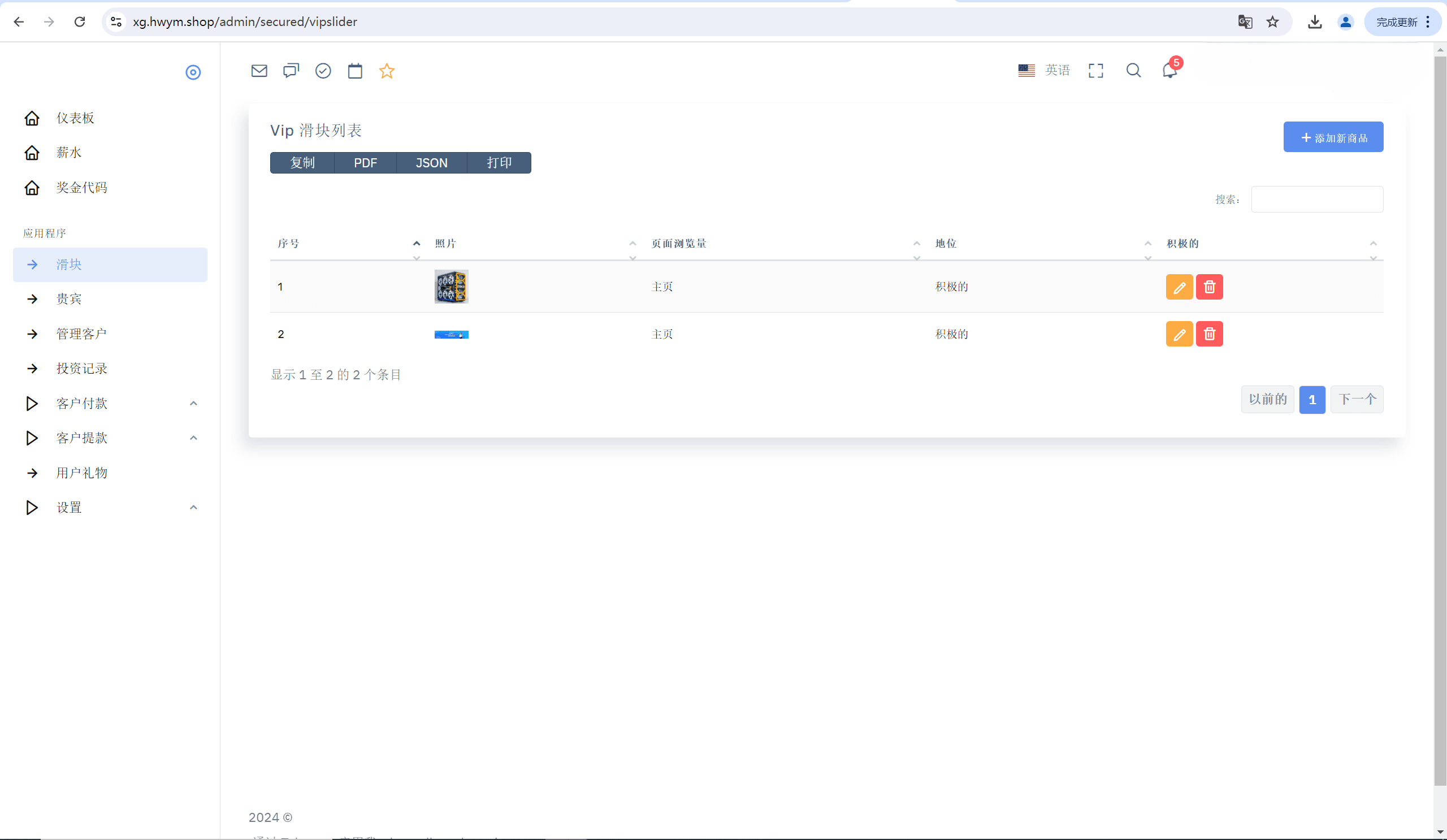This screenshot has height=840, width=1447.
Task: Toggle sidebar pin circle icon
Action: tap(193, 72)
